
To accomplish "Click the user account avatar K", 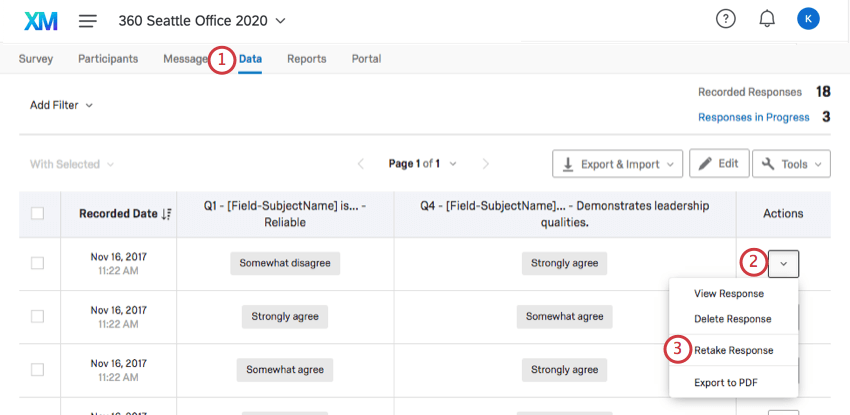I will (x=808, y=19).
